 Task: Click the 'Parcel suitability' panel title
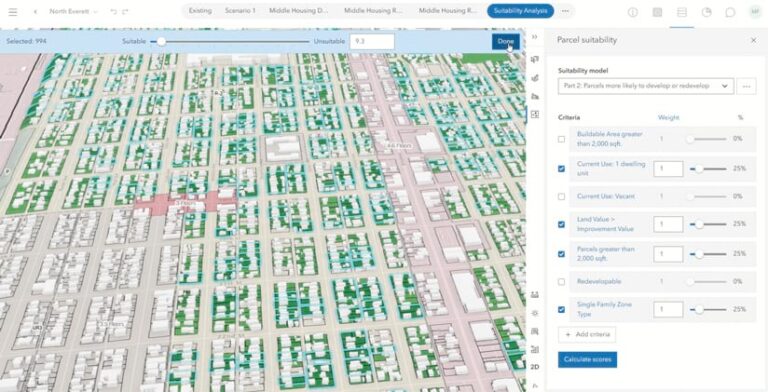point(587,40)
